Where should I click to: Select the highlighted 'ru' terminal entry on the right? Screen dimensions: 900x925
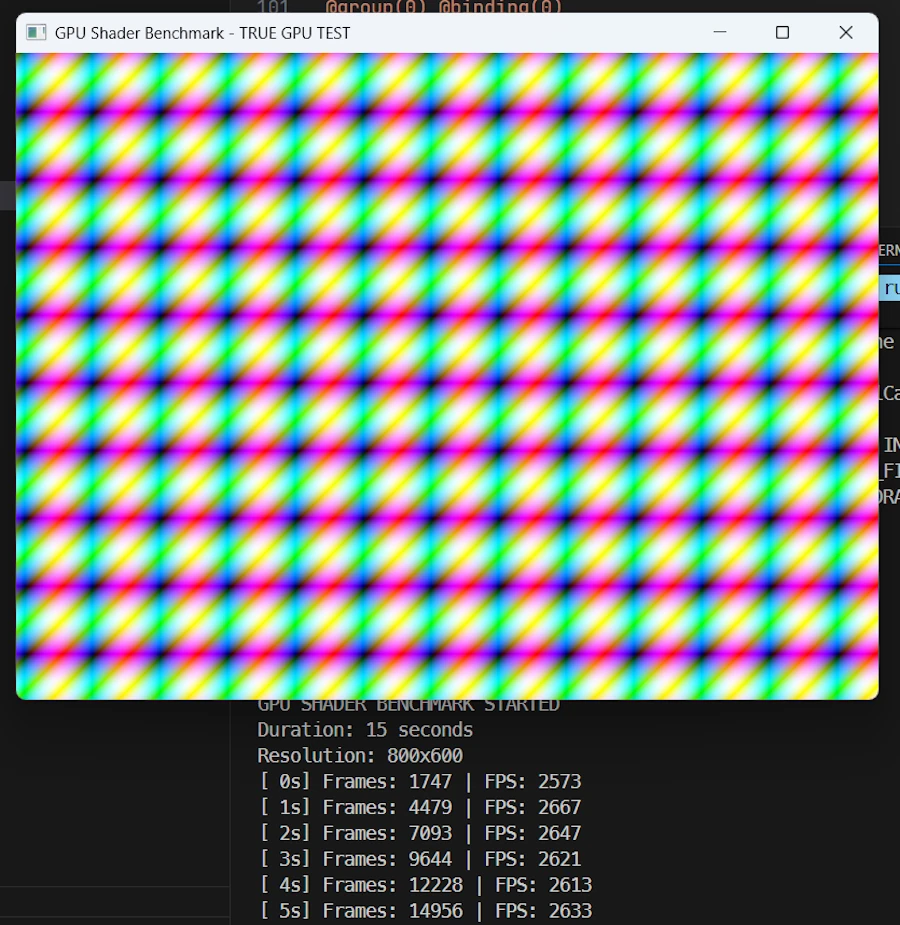888,288
